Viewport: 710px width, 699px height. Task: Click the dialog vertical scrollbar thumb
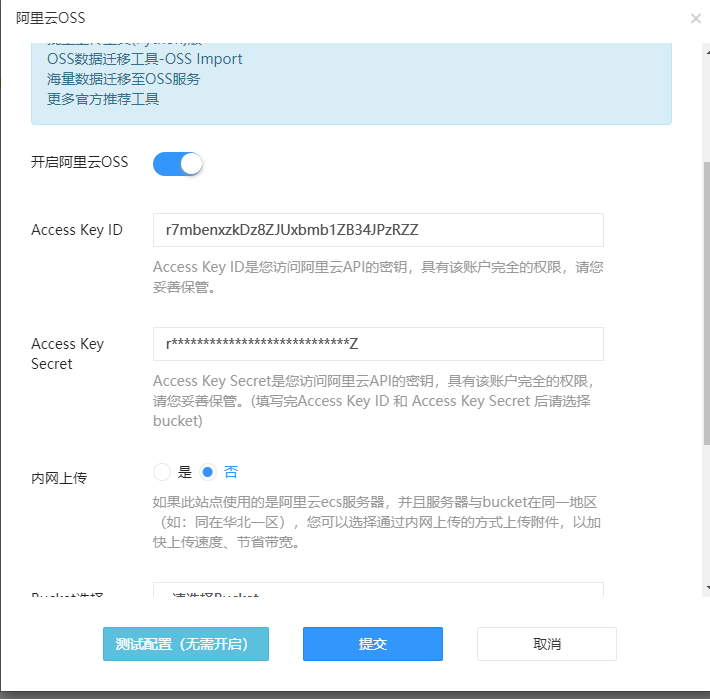(x=706, y=303)
